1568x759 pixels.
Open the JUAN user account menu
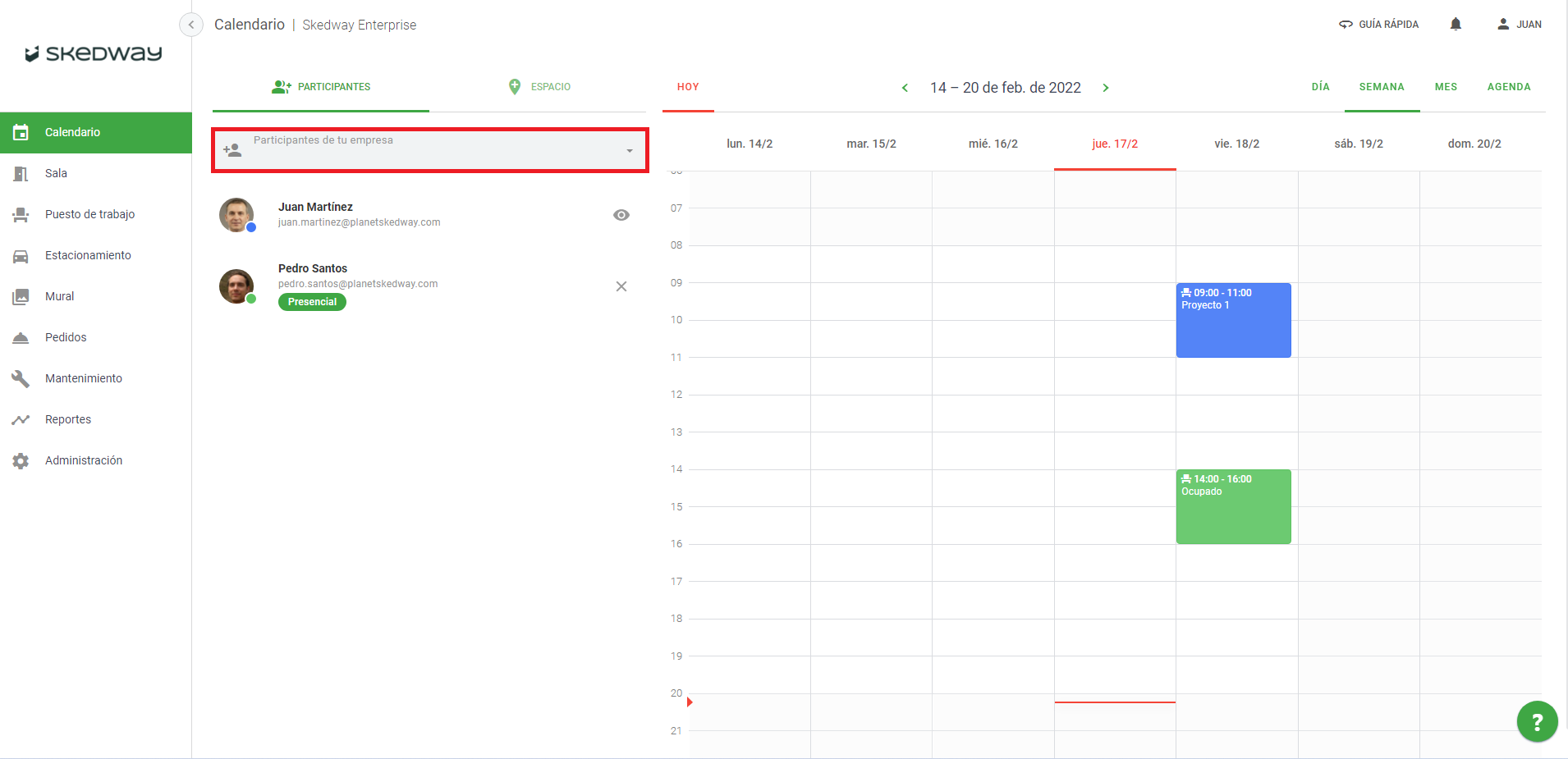[1520, 25]
